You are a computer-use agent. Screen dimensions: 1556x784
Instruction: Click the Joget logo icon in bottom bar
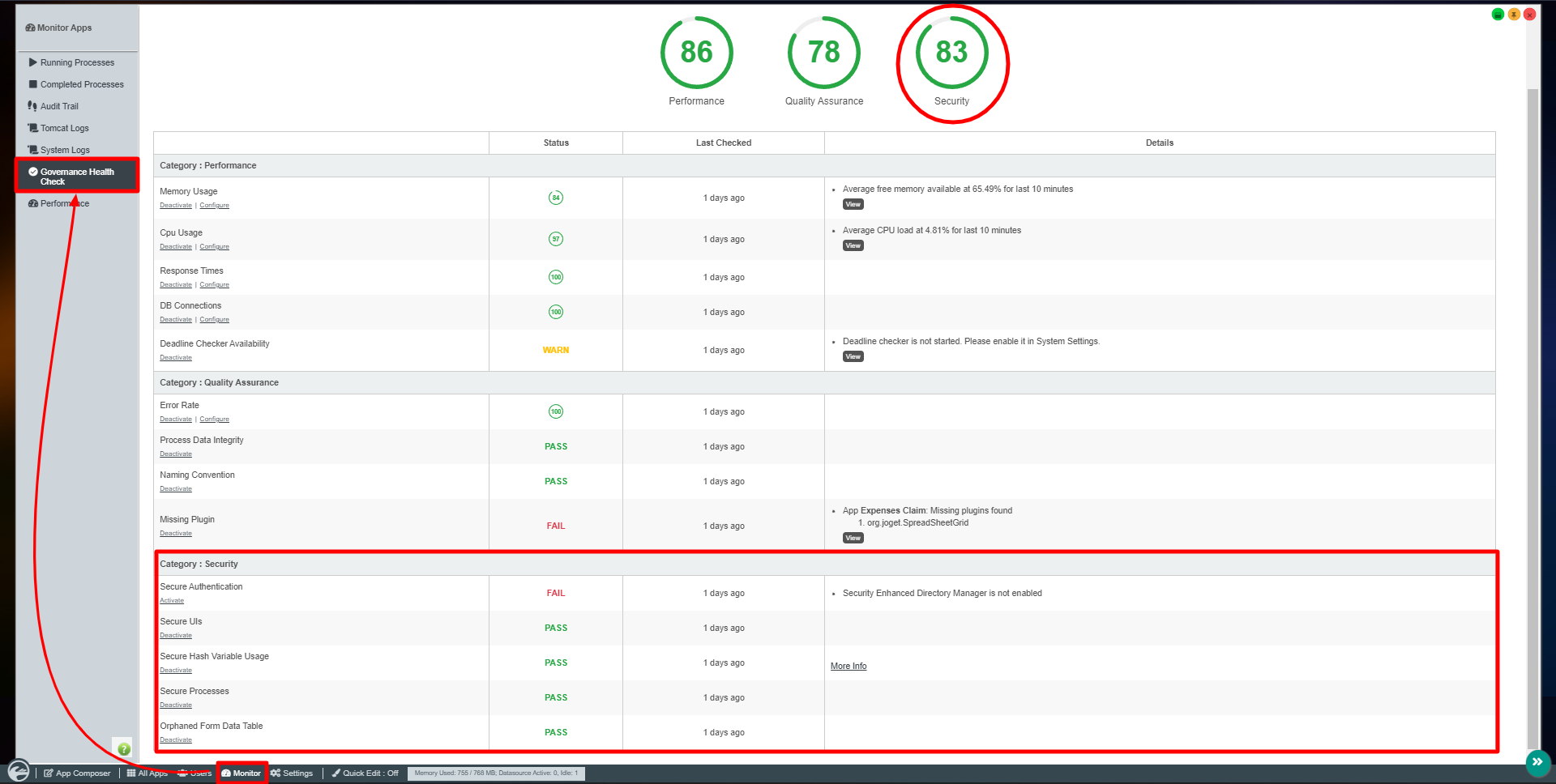coord(19,771)
